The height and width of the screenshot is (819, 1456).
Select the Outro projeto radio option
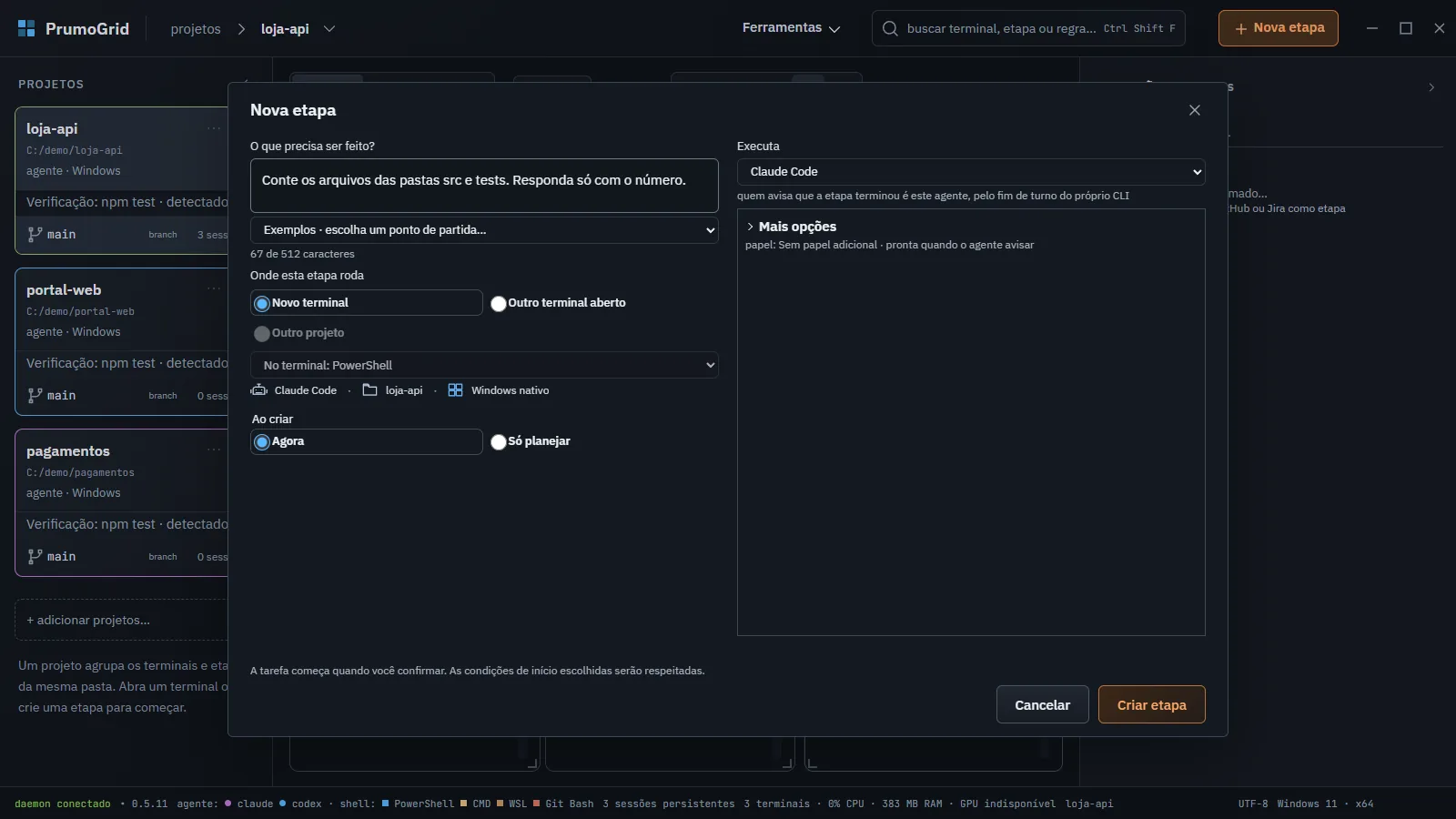point(262,333)
